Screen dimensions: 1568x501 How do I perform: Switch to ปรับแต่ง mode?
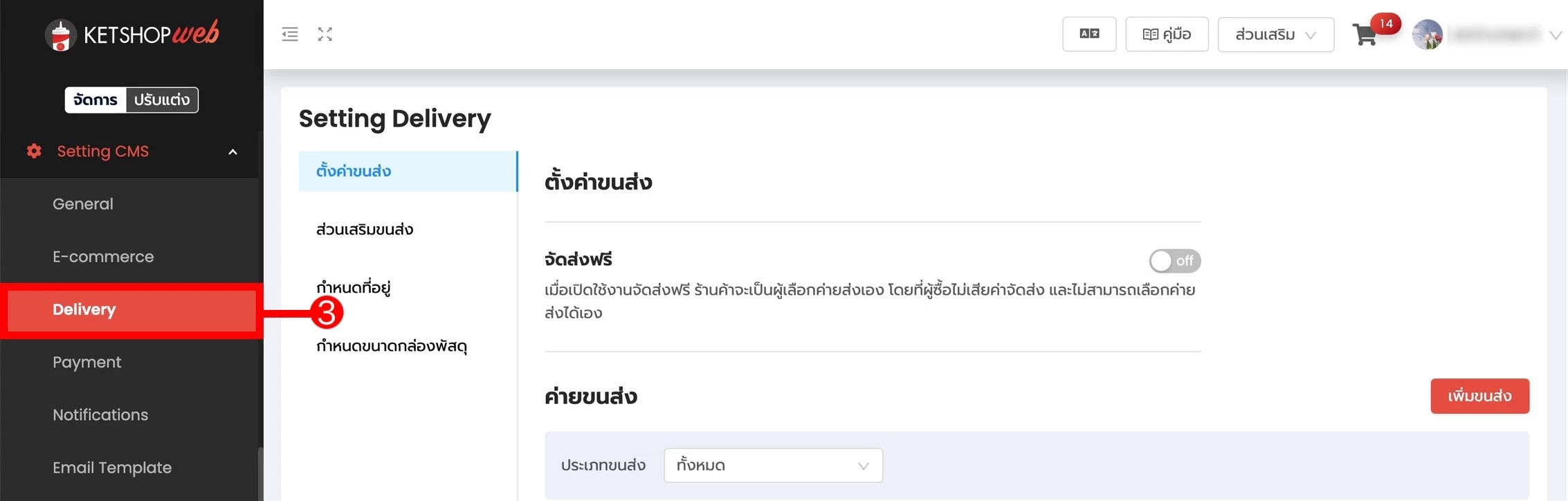coord(162,100)
